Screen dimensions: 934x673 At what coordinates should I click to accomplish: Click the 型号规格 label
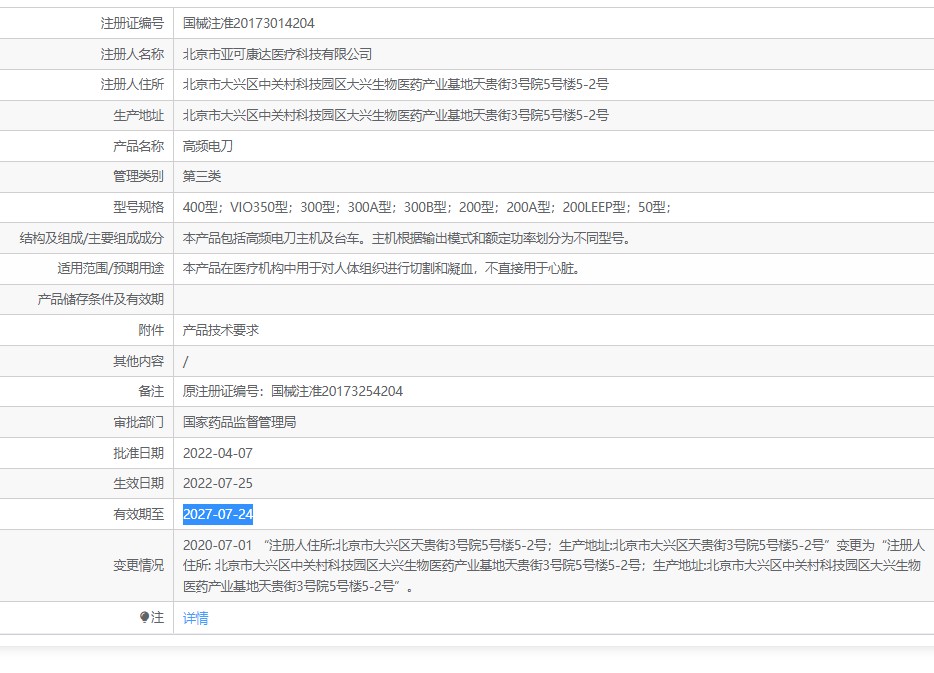(x=139, y=207)
